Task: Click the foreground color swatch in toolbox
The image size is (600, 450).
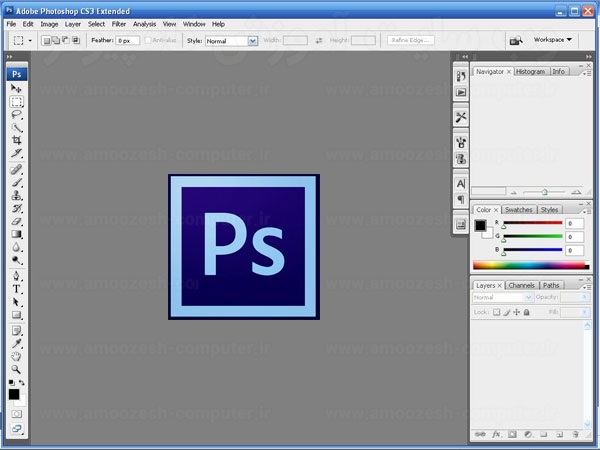Action: (x=14, y=394)
